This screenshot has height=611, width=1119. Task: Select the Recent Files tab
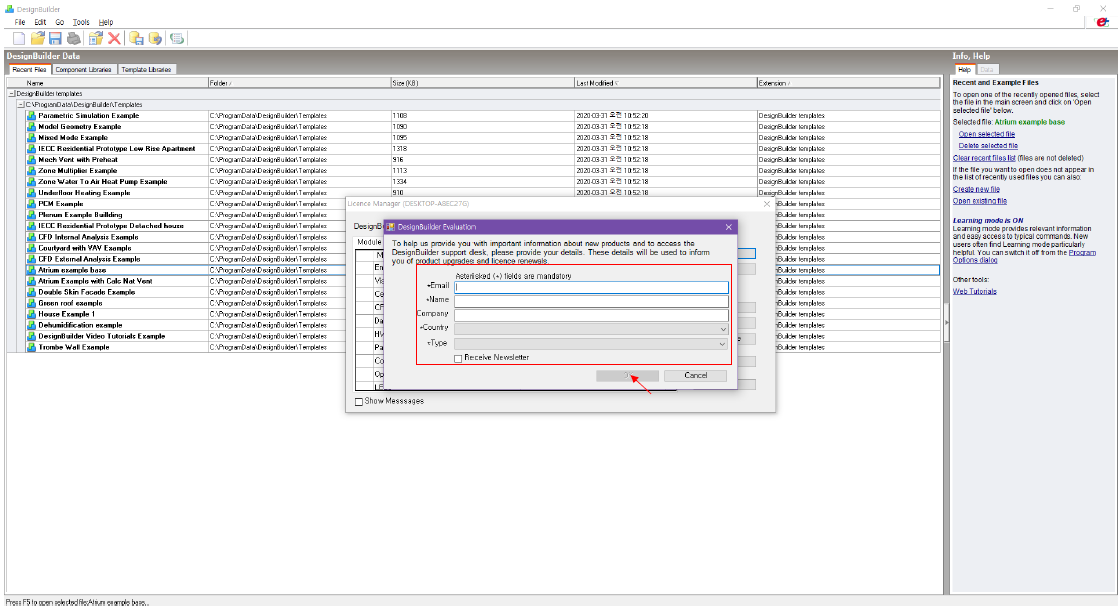click(29, 69)
